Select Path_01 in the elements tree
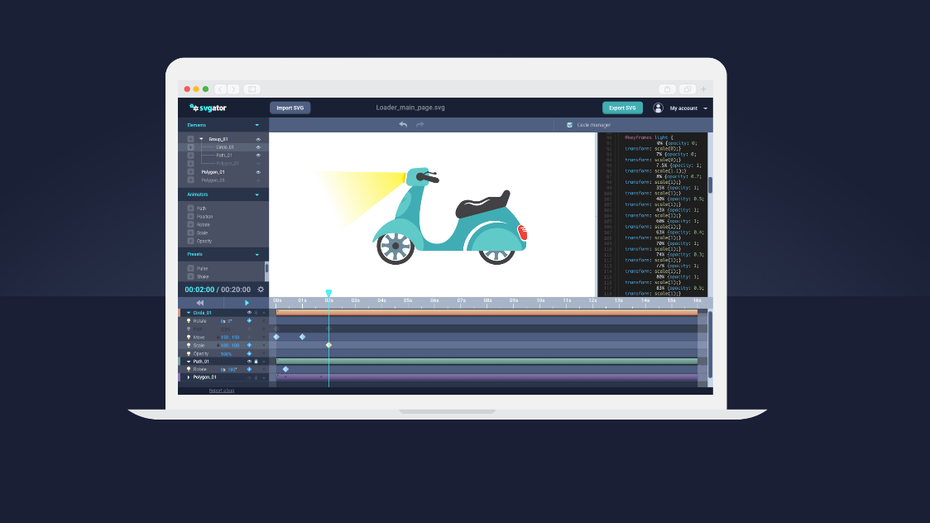The height and width of the screenshot is (523, 930). (223, 155)
